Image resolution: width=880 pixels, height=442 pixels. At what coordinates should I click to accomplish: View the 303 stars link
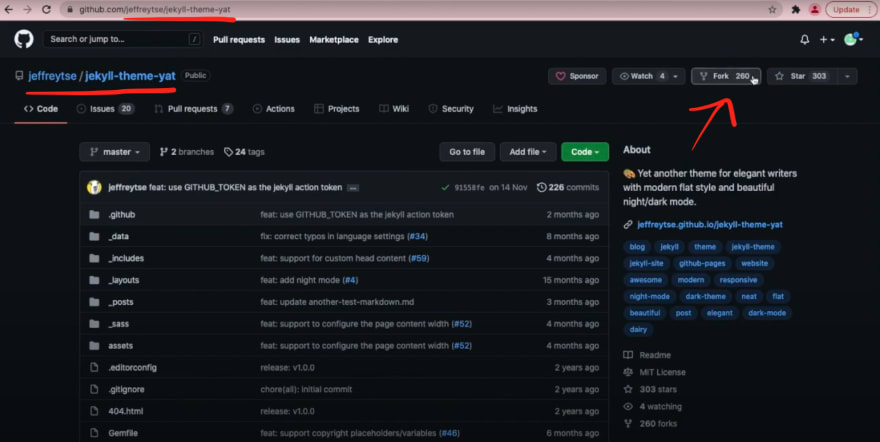(658, 390)
